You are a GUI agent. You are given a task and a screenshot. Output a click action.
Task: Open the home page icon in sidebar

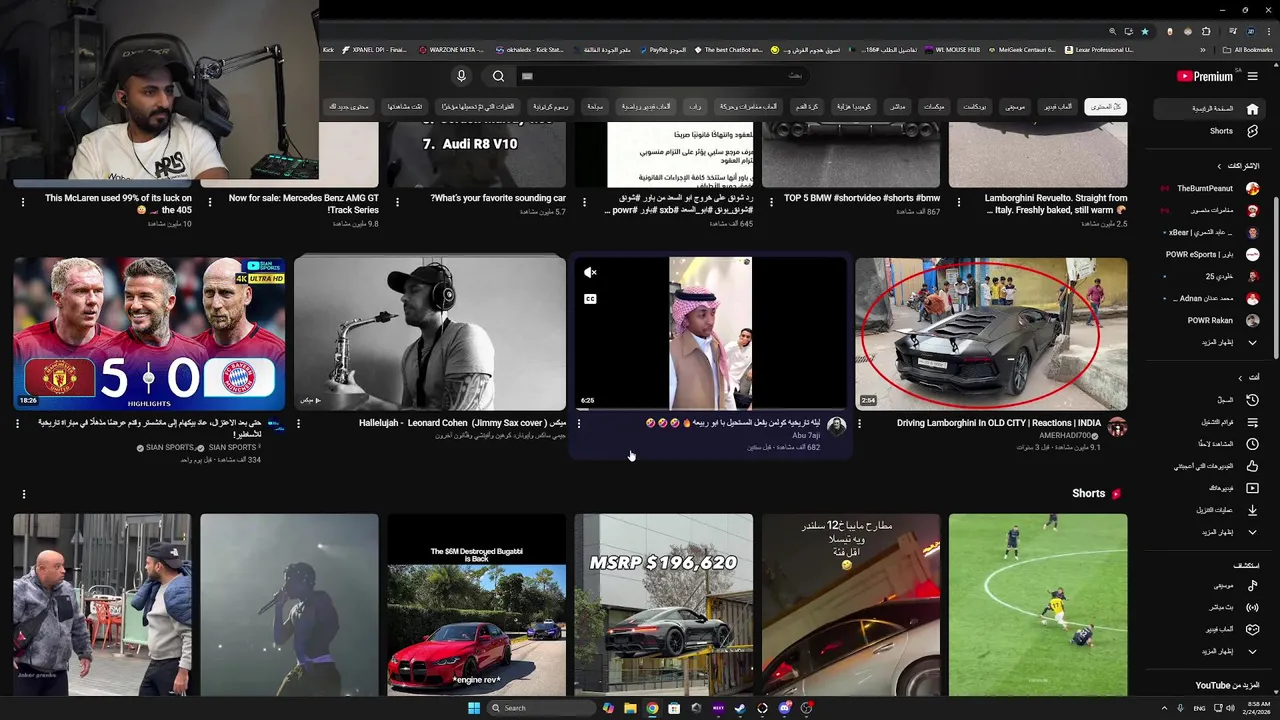1252,109
